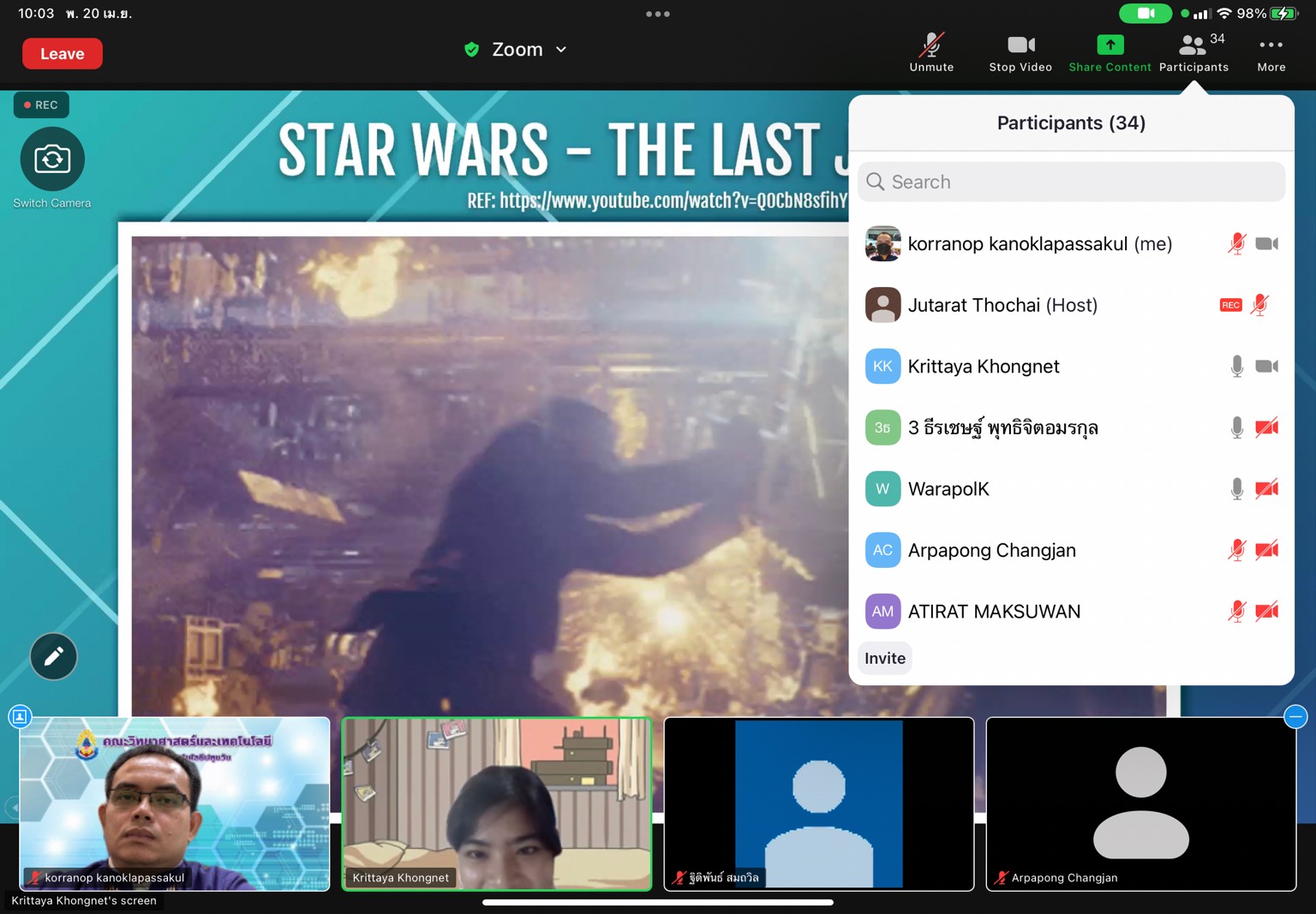The width and height of the screenshot is (1316, 914).
Task: Click the Invite button
Action: tap(884, 658)
